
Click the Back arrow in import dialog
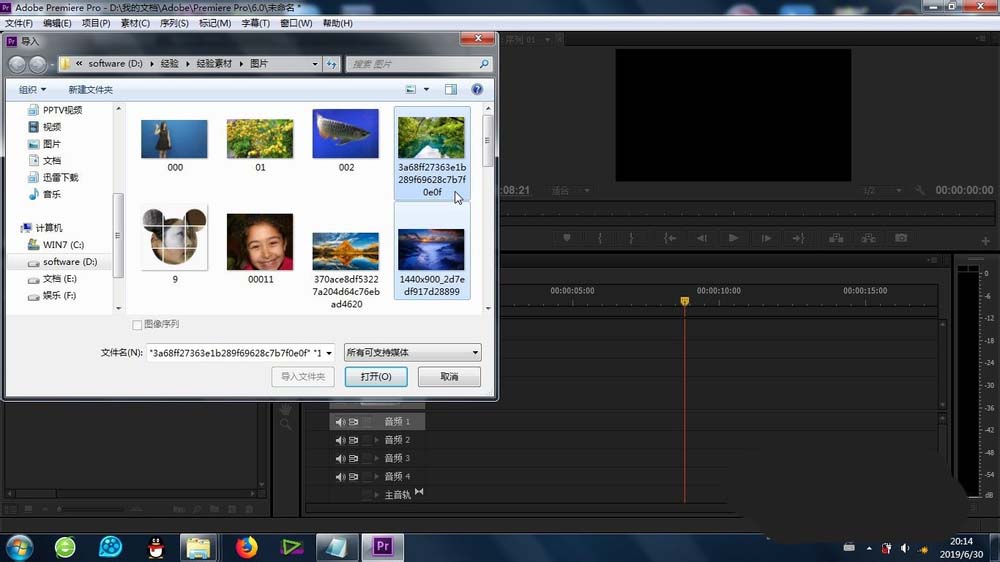tap(17, 64)
